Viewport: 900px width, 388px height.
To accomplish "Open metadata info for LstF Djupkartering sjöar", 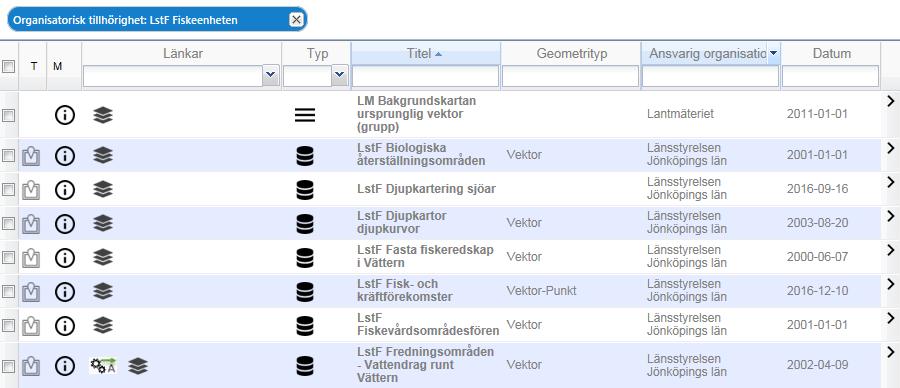I will 65,189.
